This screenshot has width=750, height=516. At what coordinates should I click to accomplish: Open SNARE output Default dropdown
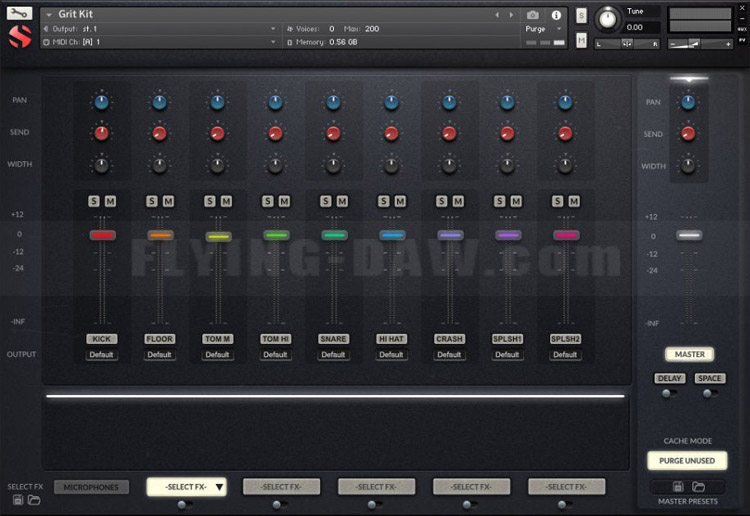click(333, 355)
